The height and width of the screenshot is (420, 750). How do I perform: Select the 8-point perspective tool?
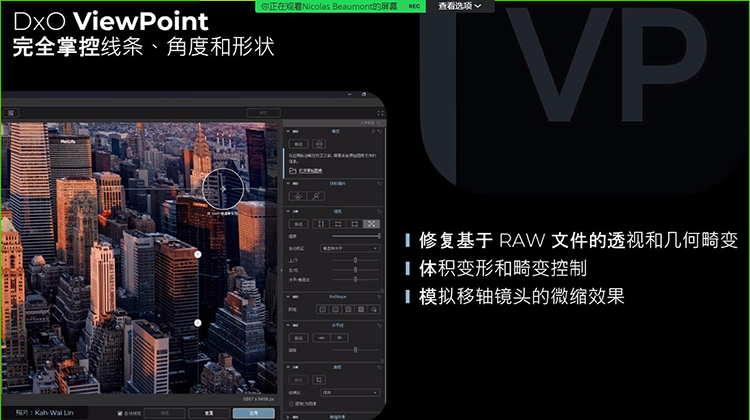tap(371, 224)
